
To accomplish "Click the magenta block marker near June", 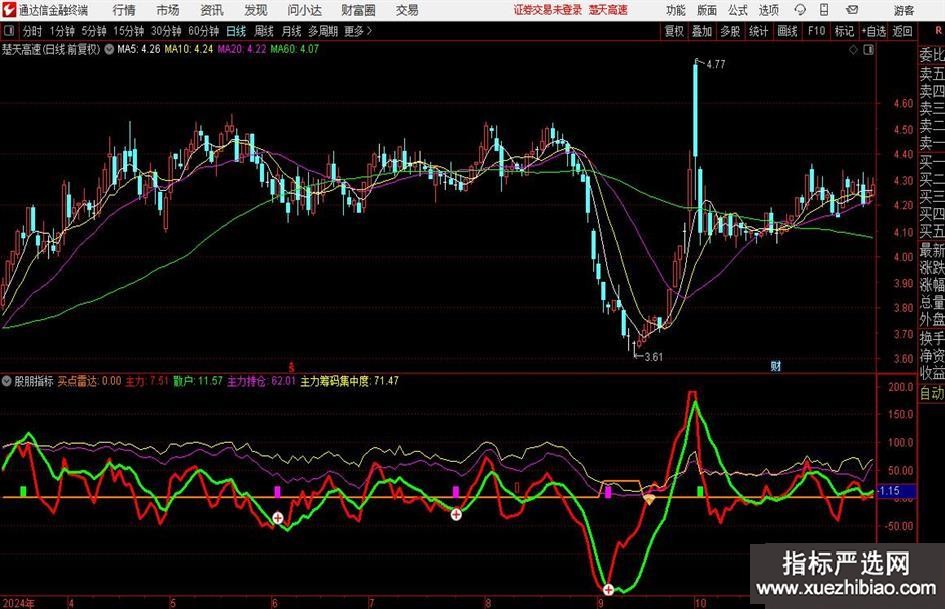I will click(277, 491).
